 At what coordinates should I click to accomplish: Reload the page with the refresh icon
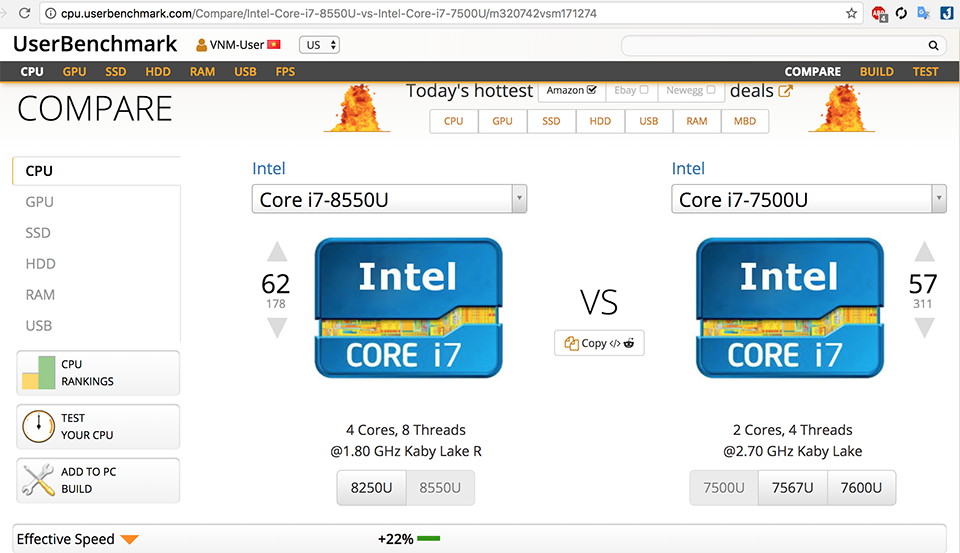click(x=24, y=13)
